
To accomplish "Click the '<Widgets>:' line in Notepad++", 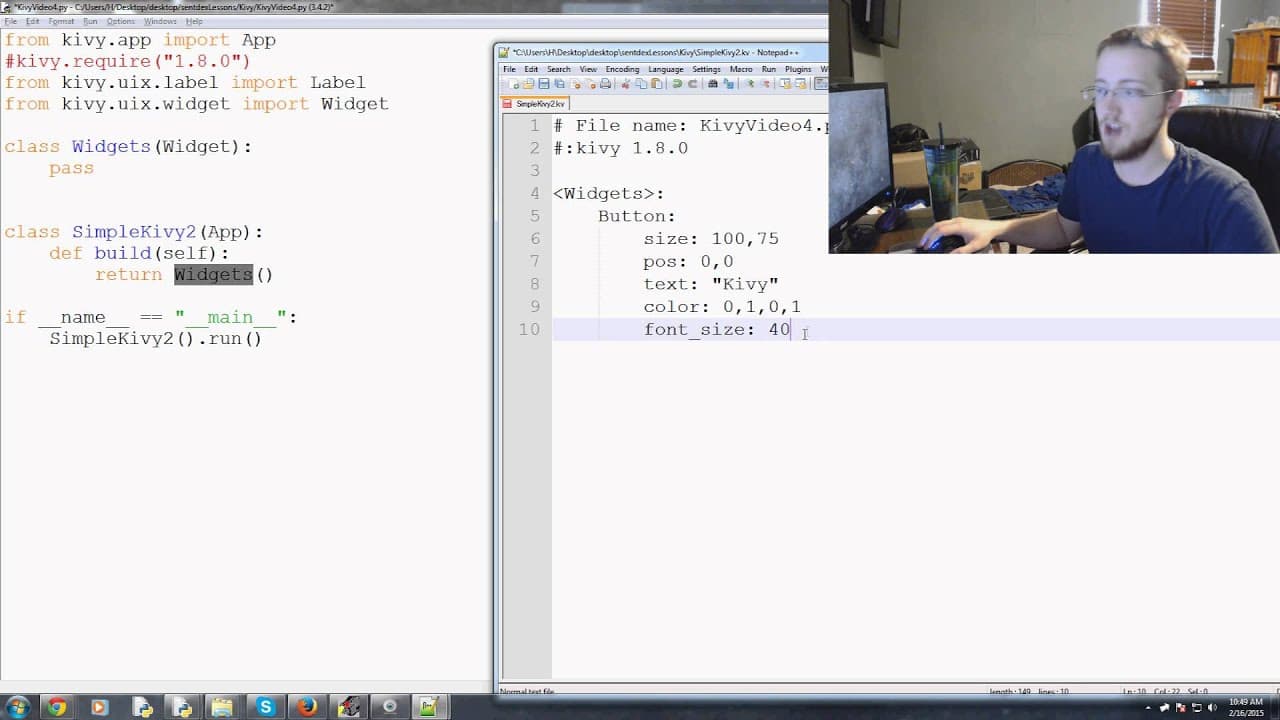I will point(609,193).
